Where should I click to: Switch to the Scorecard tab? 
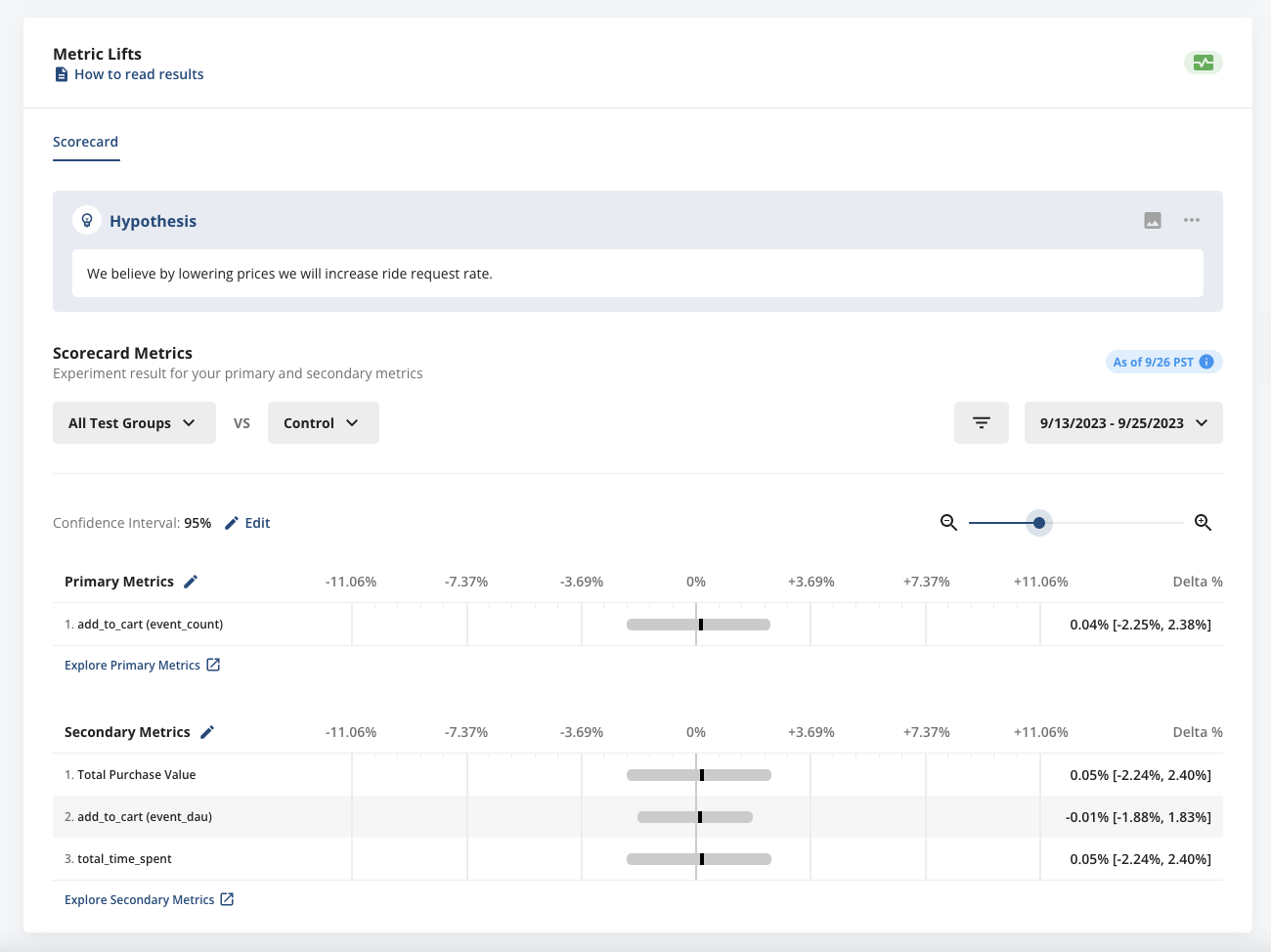click(x=85, y=142)
